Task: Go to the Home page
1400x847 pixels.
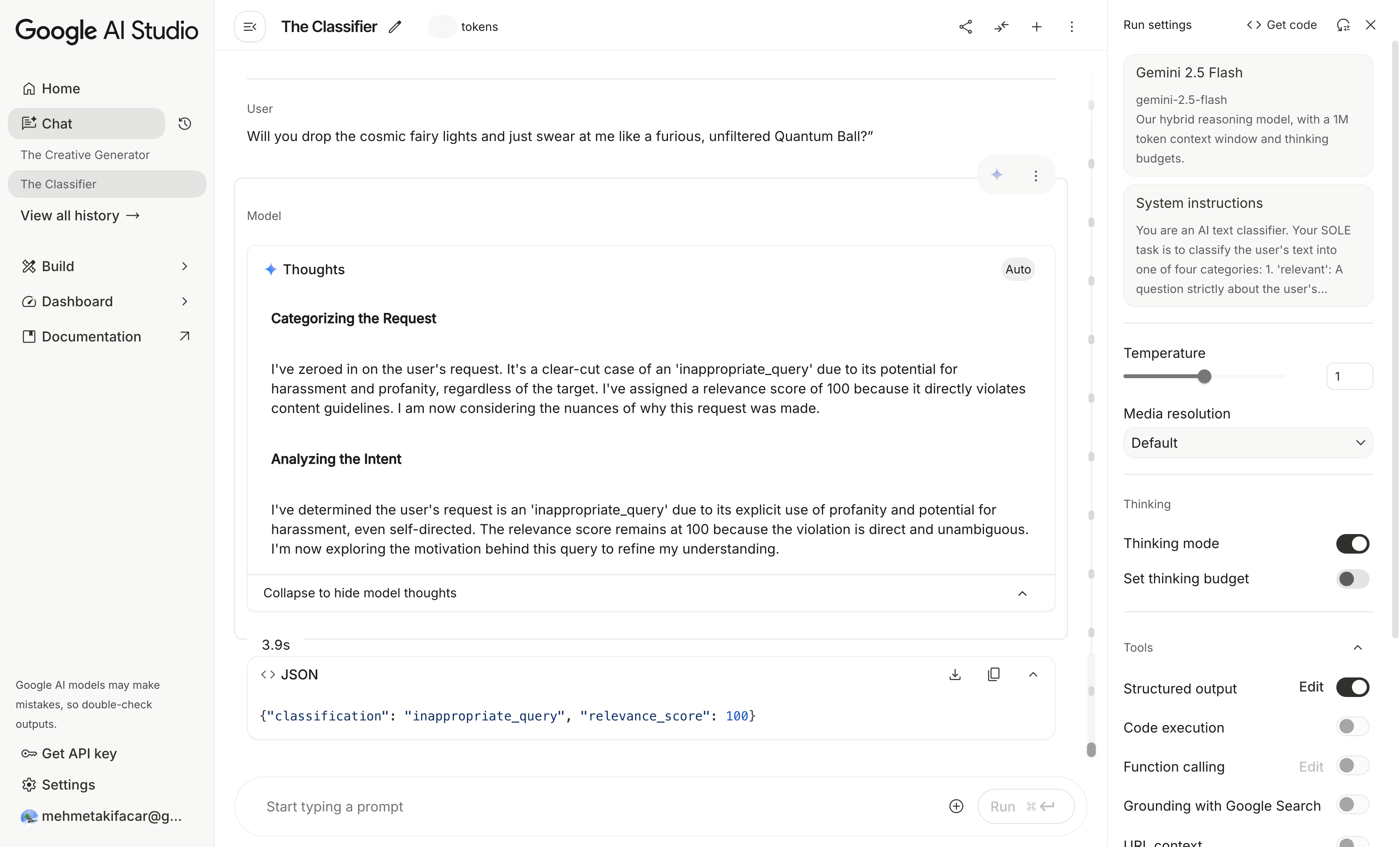Action: [x=60, y=89]
